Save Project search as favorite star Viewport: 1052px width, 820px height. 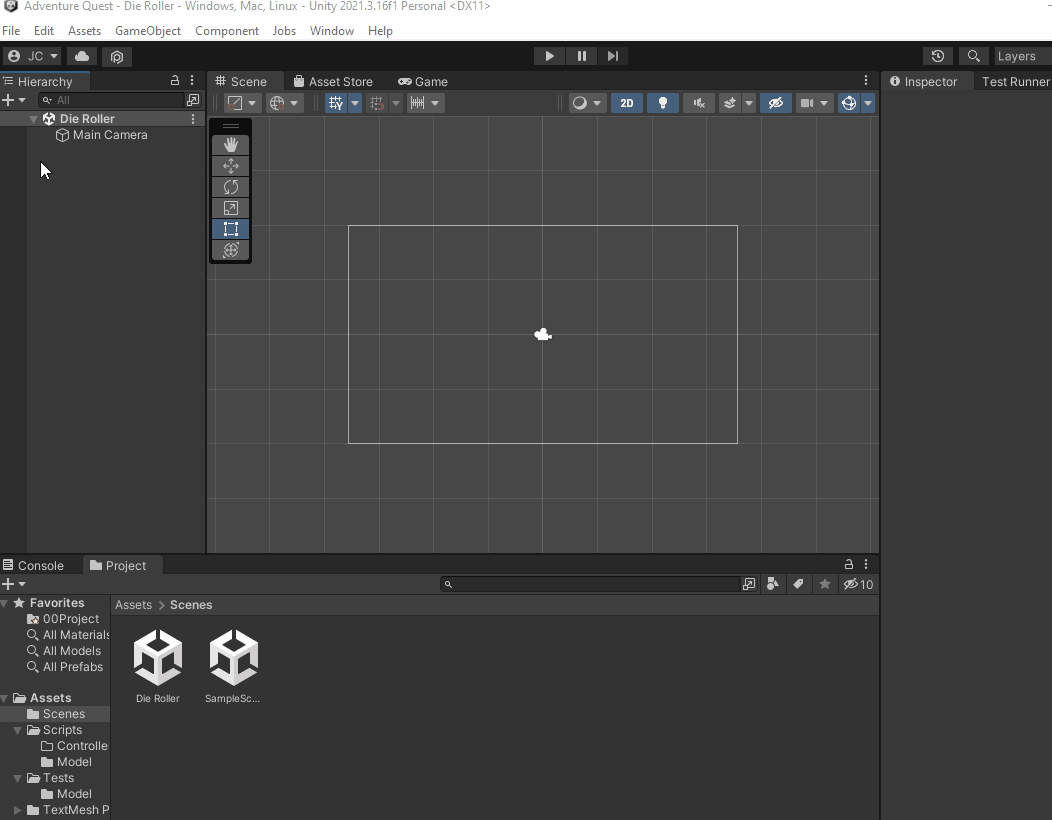(x=825, y=584)
